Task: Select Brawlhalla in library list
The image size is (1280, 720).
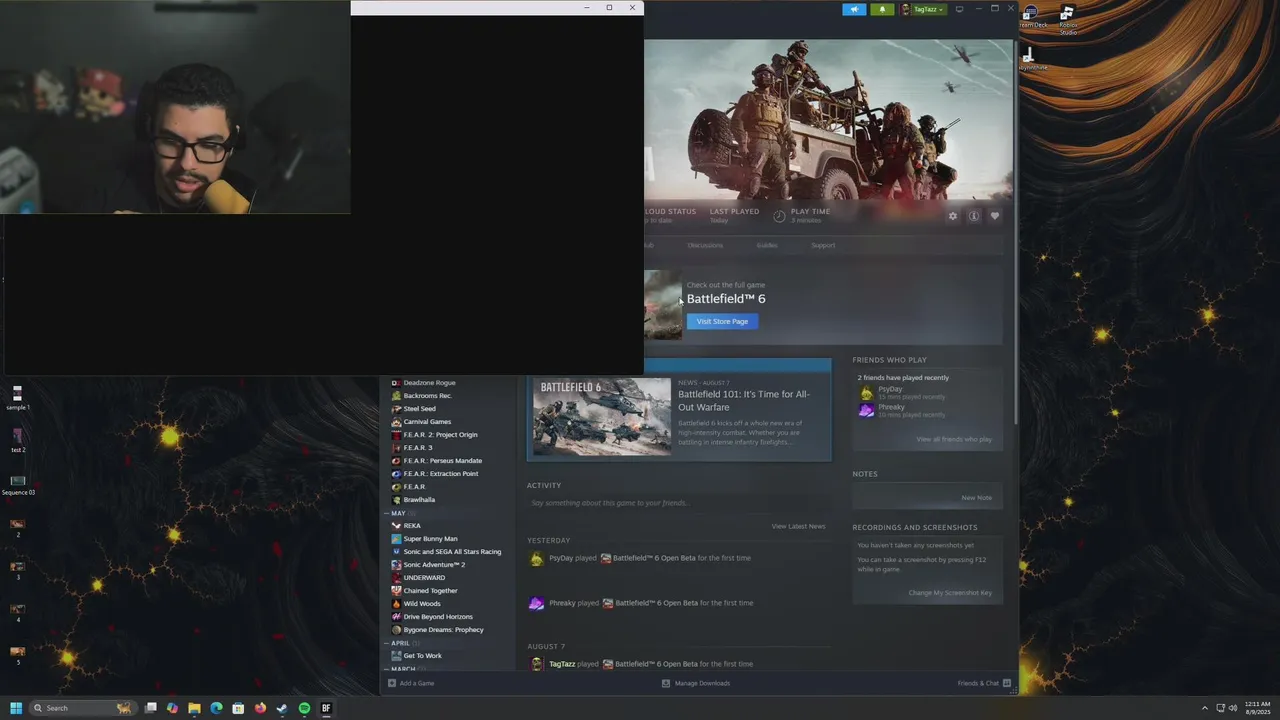Action: pos(419,499)
